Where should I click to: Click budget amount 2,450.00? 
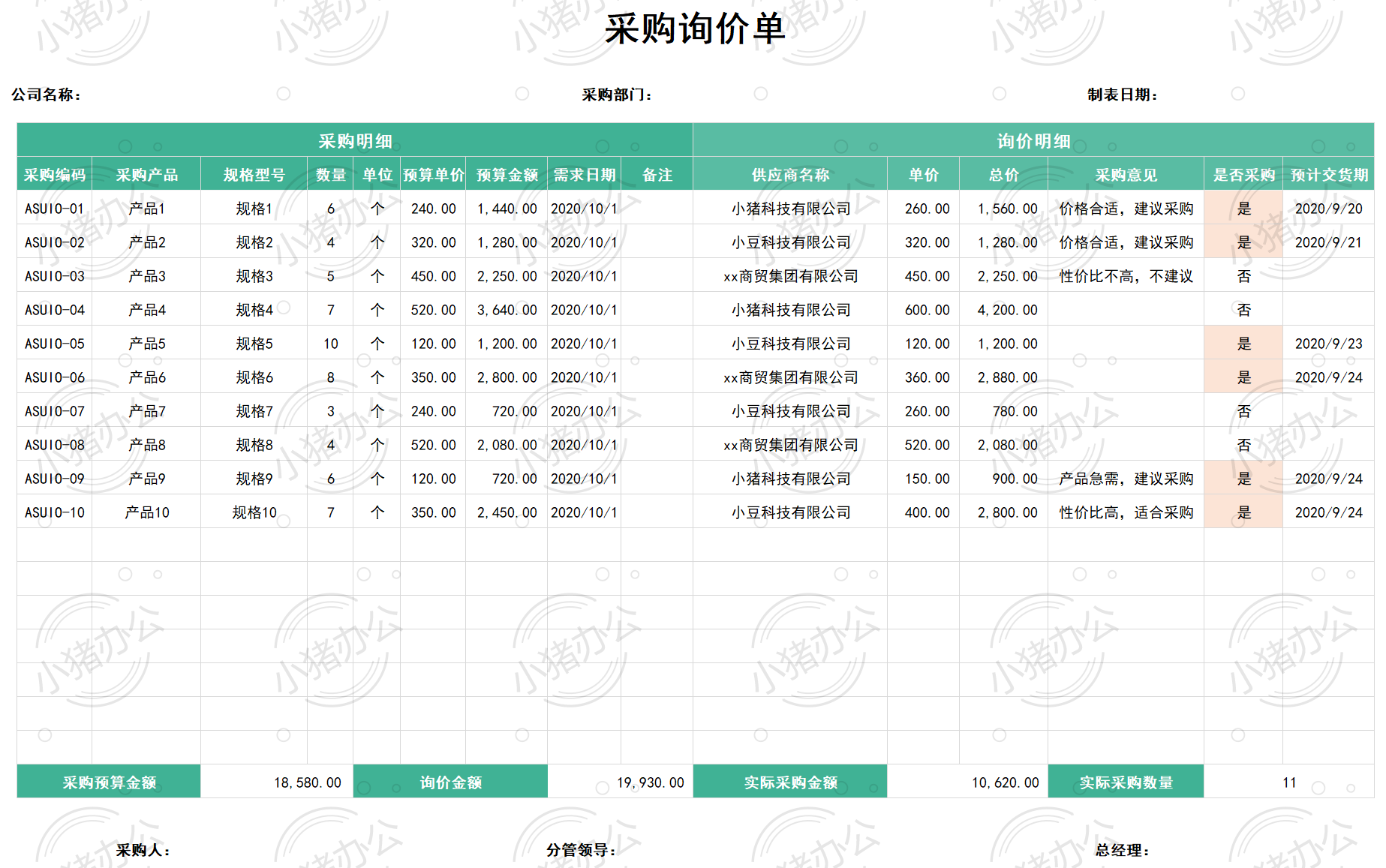pos(507,512)
